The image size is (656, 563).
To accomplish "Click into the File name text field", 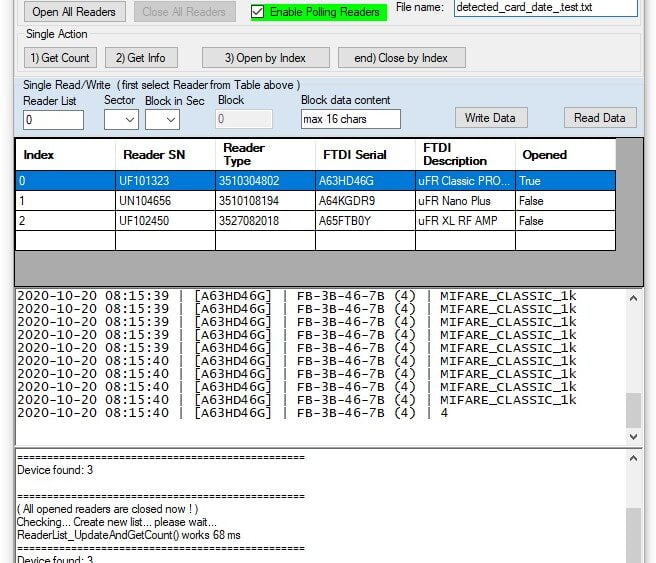I will click(x=544, y=8).
